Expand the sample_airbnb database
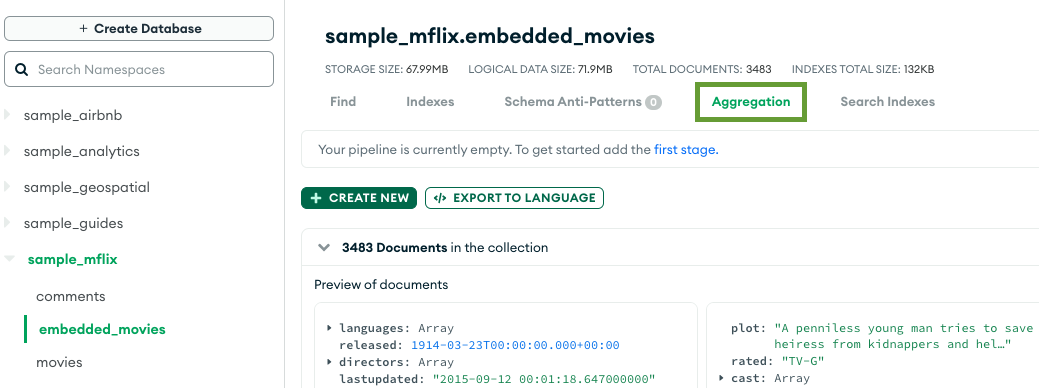The image size is (1039, 388). pos(7,115)
